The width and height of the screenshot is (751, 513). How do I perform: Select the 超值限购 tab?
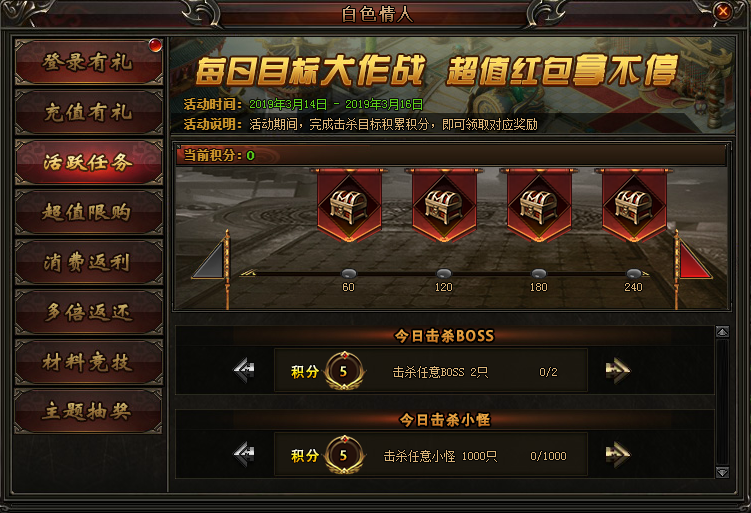point(89,212)
